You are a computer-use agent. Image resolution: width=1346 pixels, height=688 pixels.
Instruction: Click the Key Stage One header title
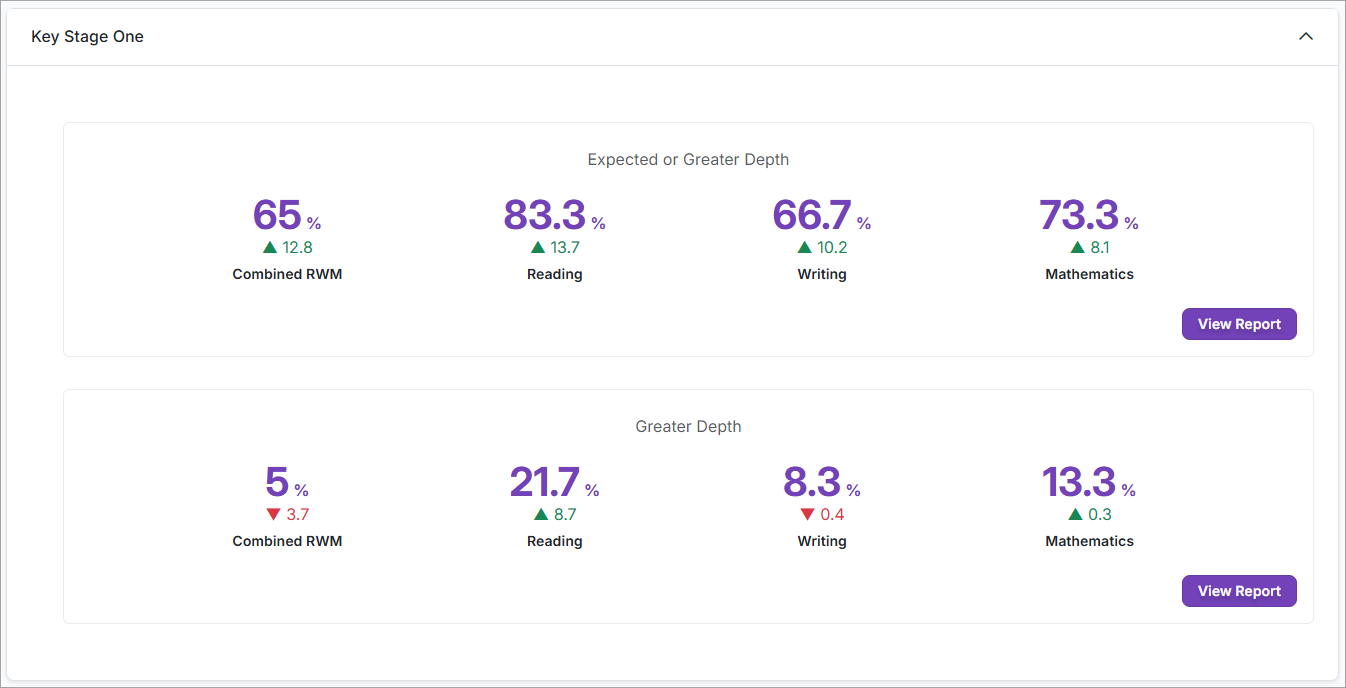point(88,37)
